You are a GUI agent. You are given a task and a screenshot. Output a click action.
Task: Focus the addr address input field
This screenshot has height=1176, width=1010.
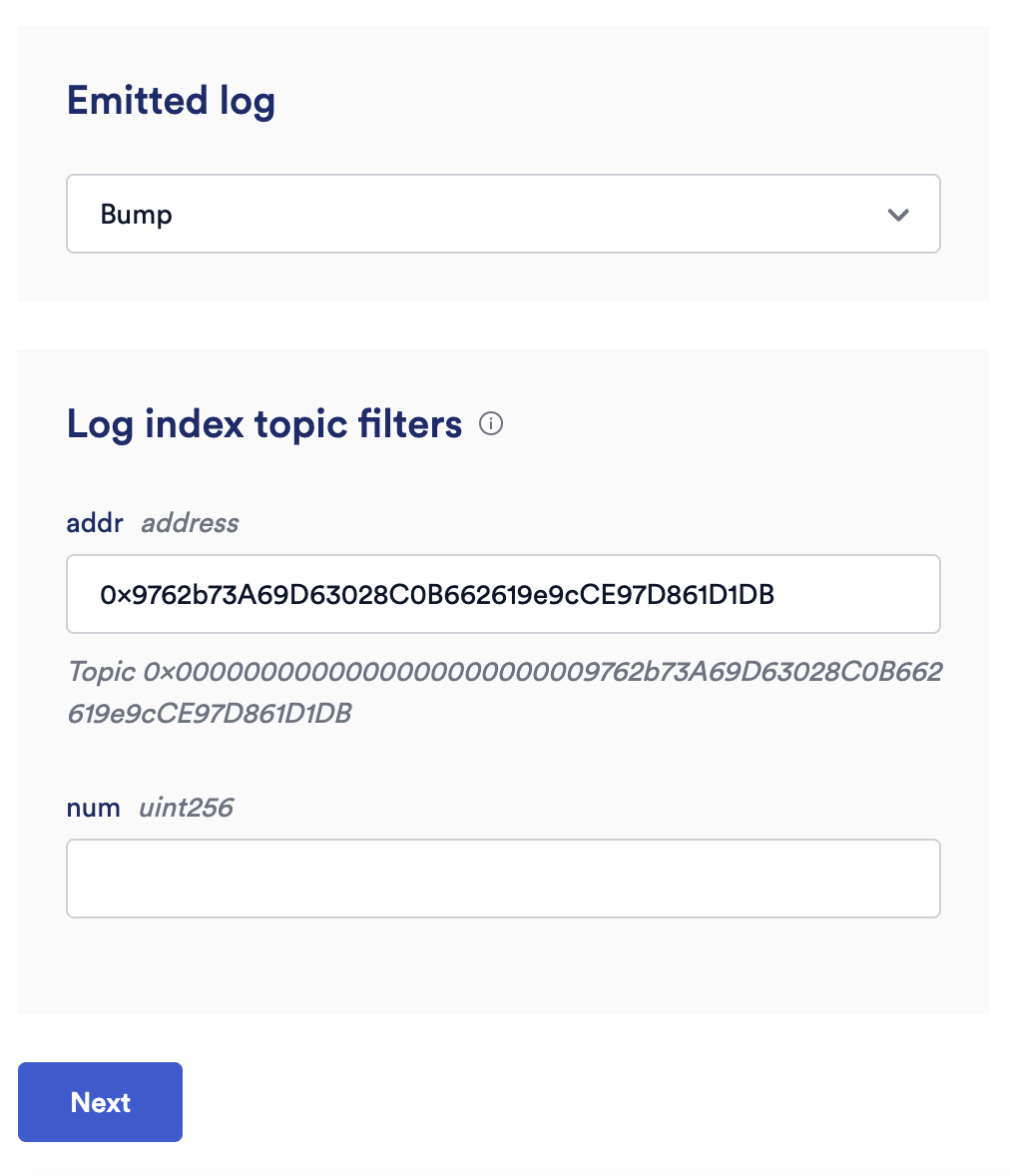coord(503,594)
